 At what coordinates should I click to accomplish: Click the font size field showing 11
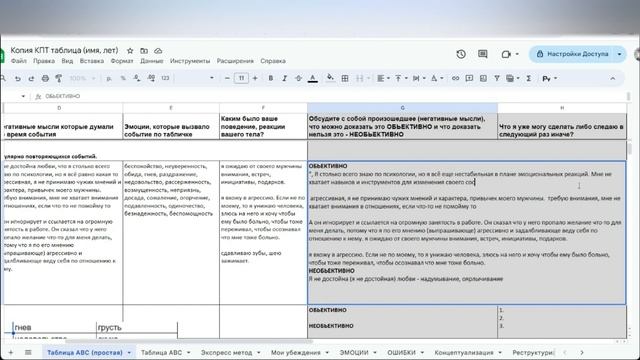[x=241, y=78]
